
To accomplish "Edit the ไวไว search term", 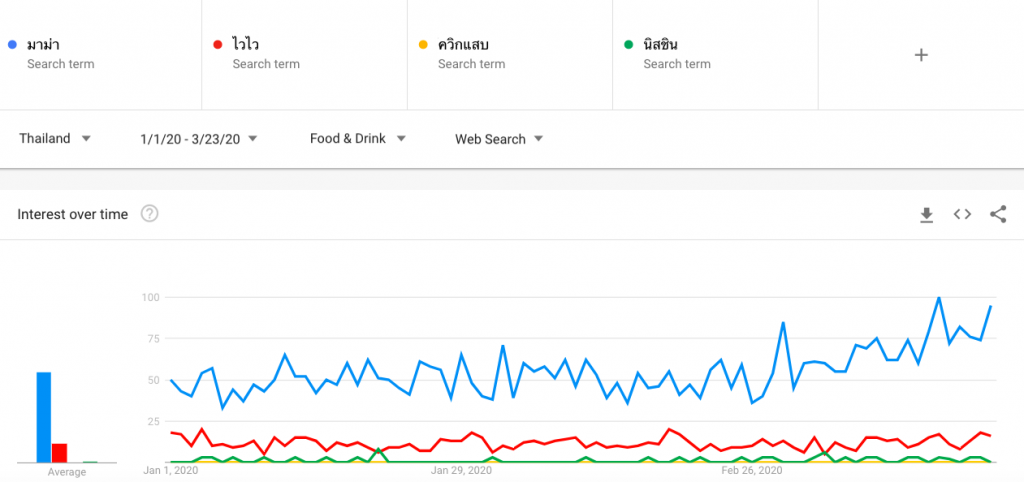I will [304, 55].
